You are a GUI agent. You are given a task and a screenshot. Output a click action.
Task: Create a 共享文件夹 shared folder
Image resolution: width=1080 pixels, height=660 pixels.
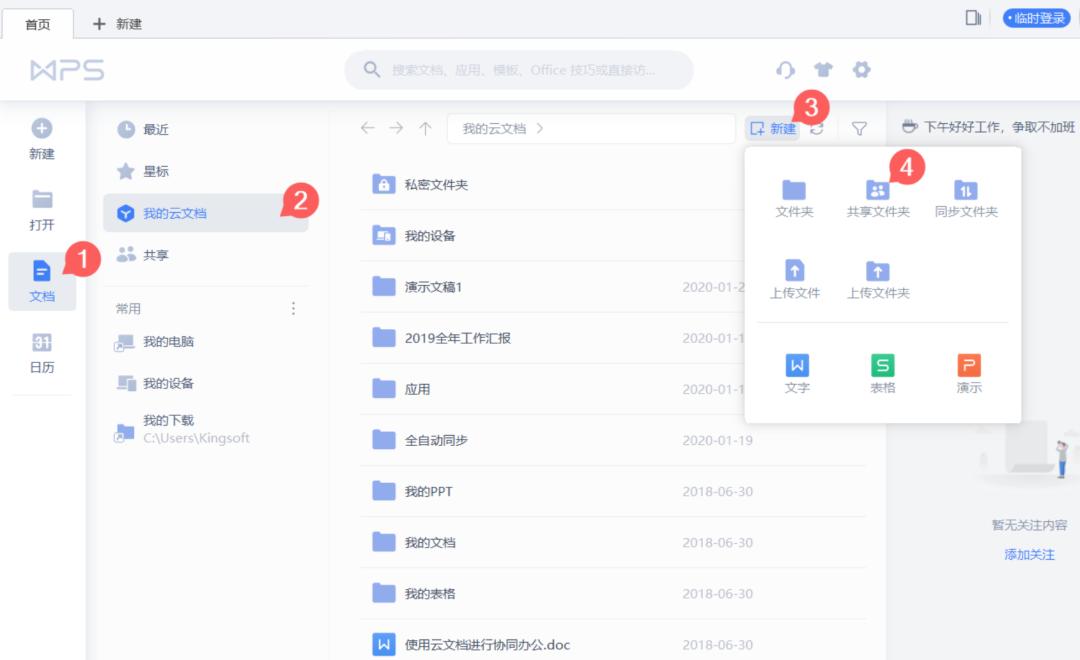tap(877, 197)
